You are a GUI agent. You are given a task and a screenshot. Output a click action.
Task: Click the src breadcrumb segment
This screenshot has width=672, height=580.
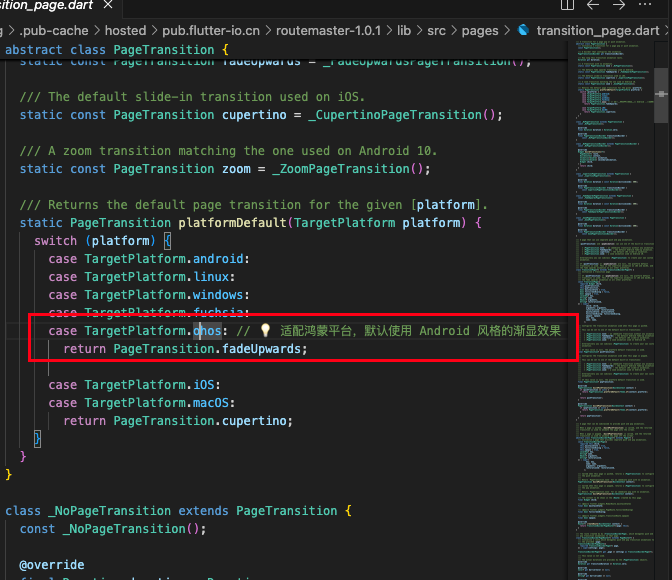(436, 31)
